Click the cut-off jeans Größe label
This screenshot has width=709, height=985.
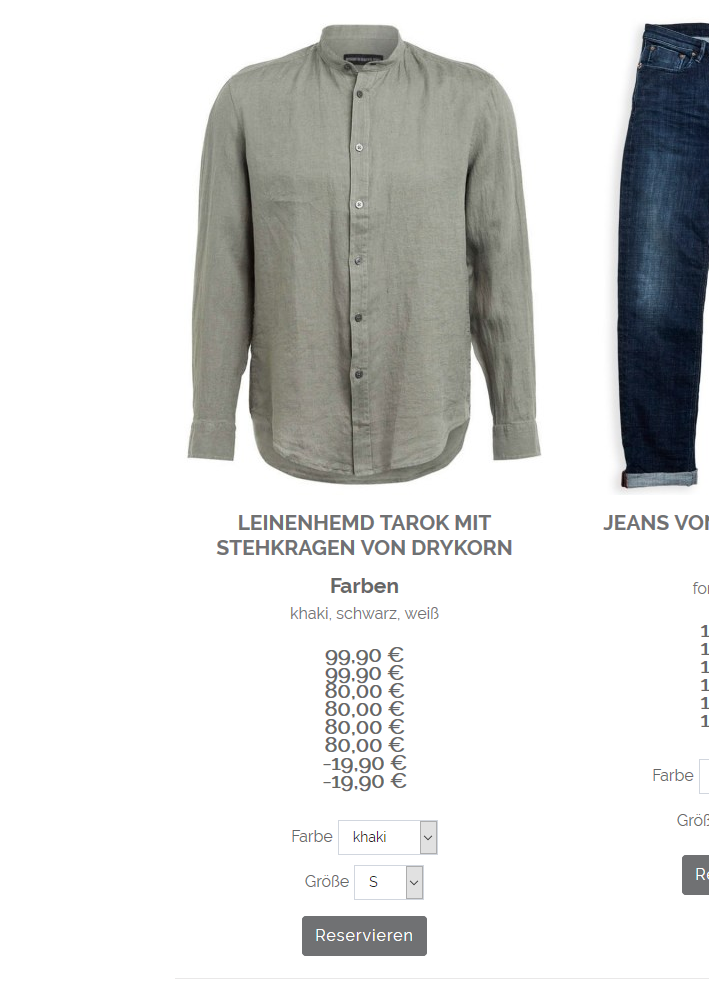click(x=693, y=821)
